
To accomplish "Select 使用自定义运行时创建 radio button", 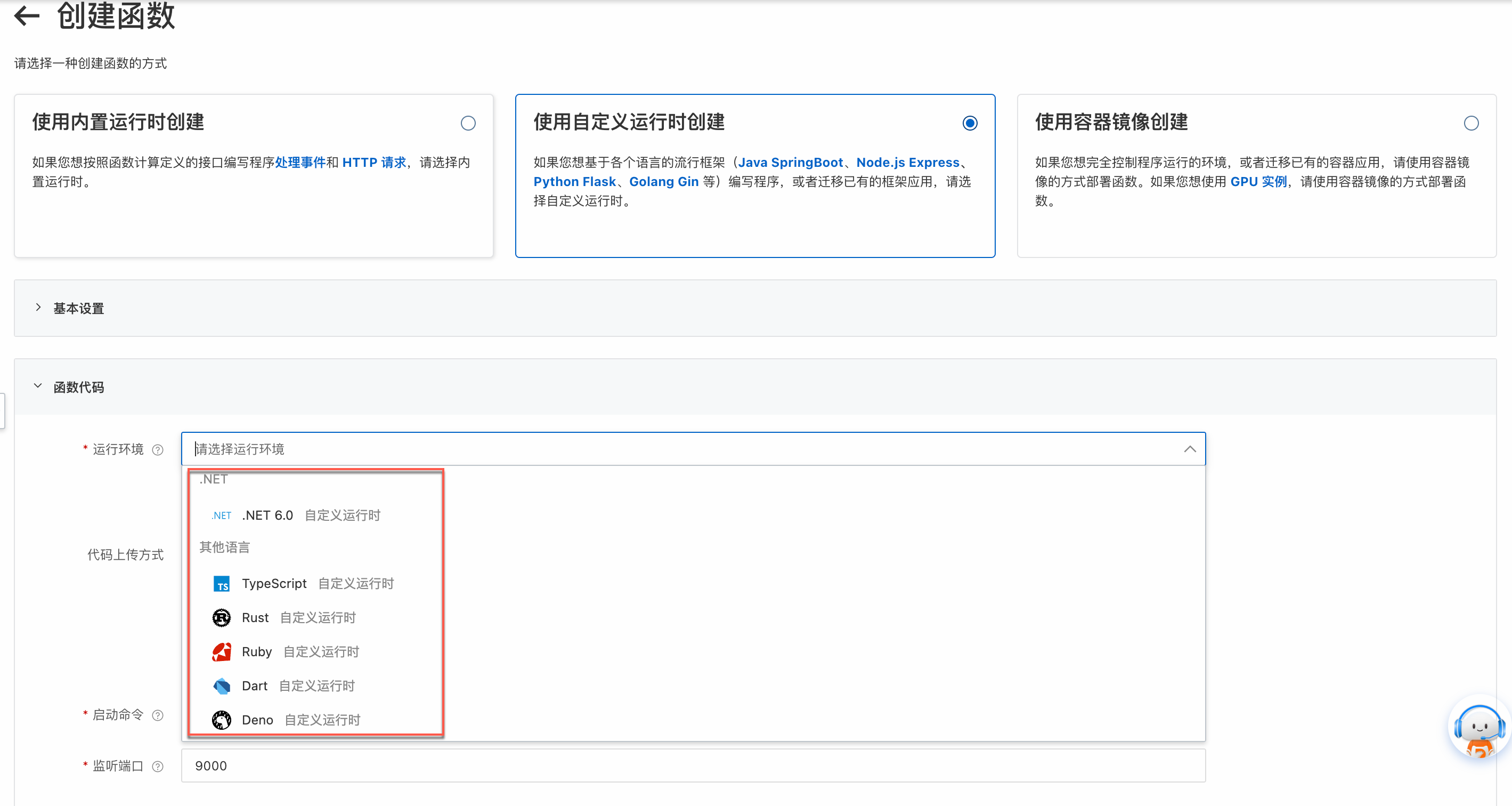I will pos(970,123).
